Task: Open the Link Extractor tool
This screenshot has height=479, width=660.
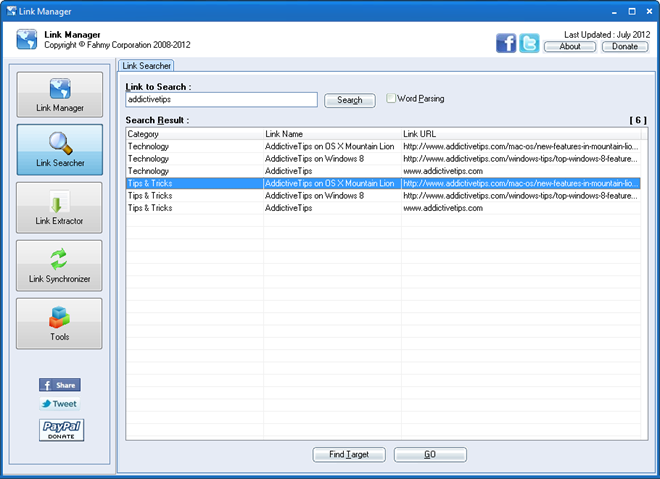Action: pyautogui.click(x=59, y=208)
